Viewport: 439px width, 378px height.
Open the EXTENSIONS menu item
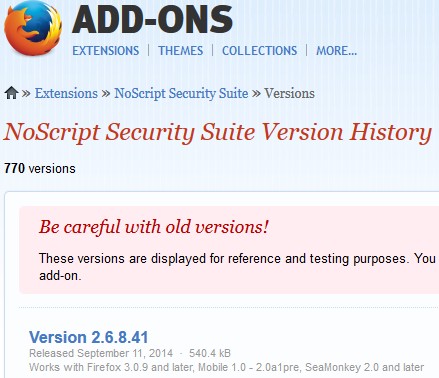pos(106,51)
